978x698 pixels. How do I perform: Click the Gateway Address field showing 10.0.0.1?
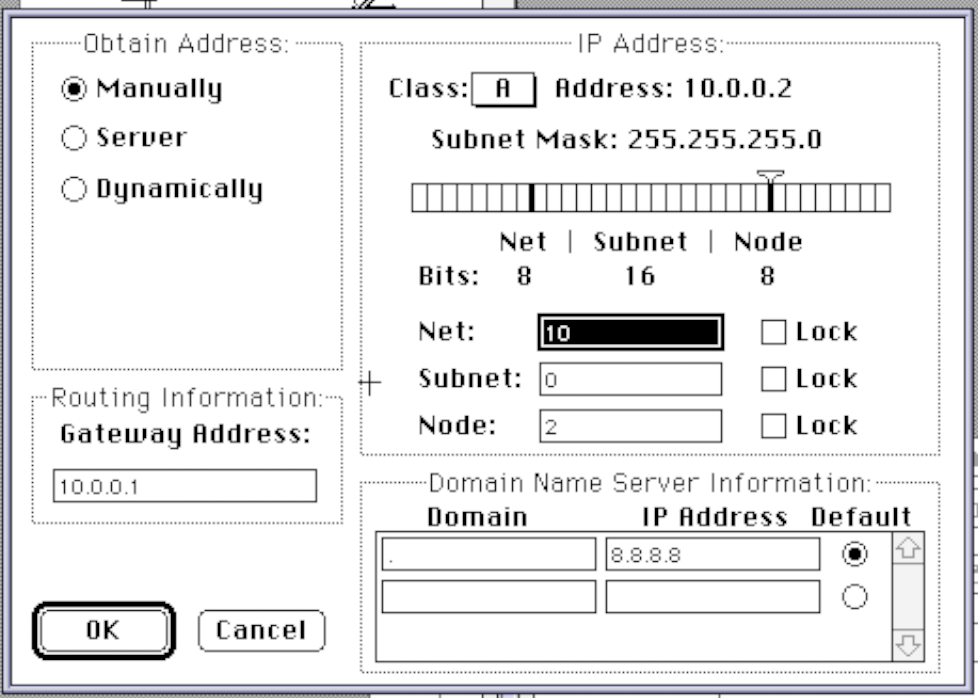coord(185,484)
